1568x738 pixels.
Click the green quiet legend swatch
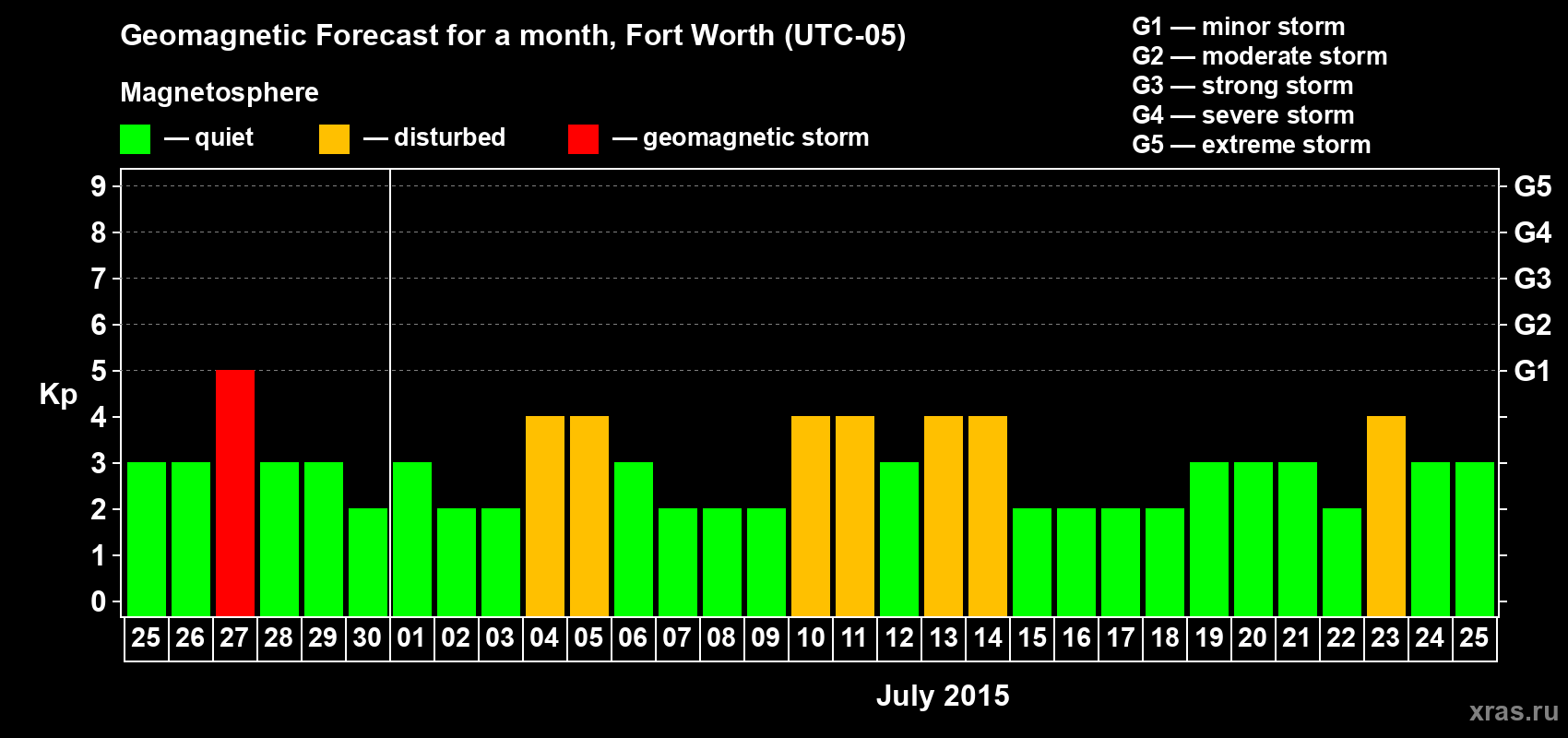coord(135,139)
